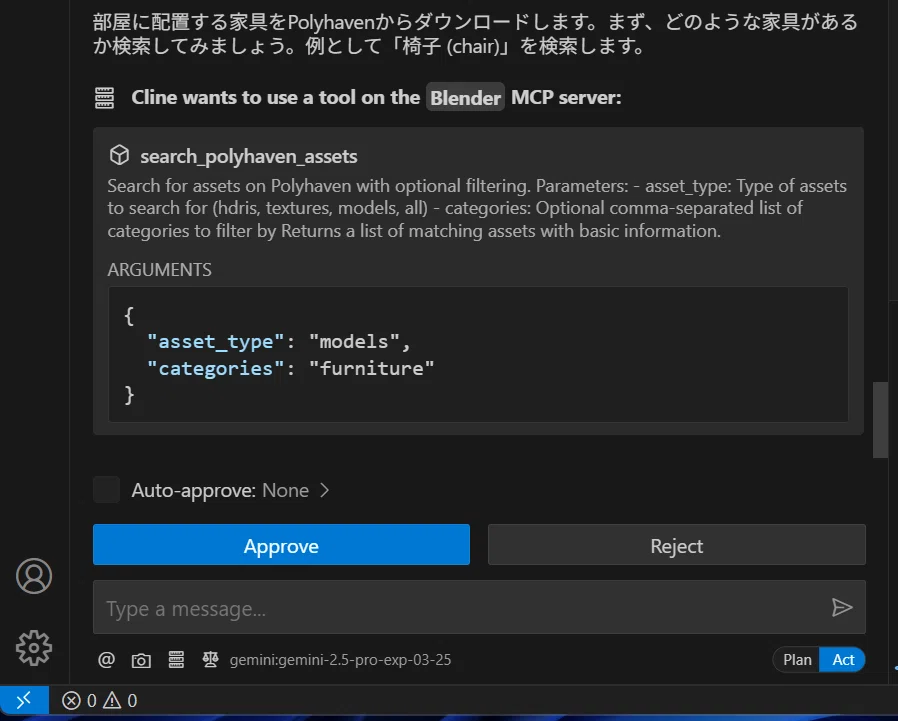
Task: Click the Accounts profile icon in sidebar
Action: 34,576
